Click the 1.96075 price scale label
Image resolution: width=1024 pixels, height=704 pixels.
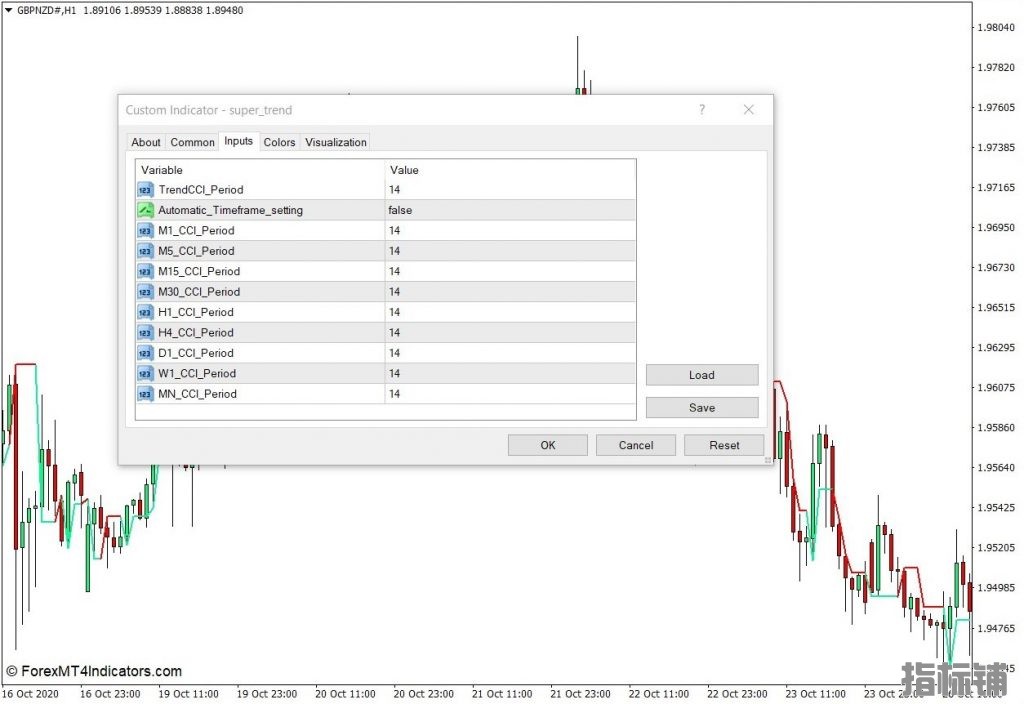pyautogui.click(x=996, y=388)
